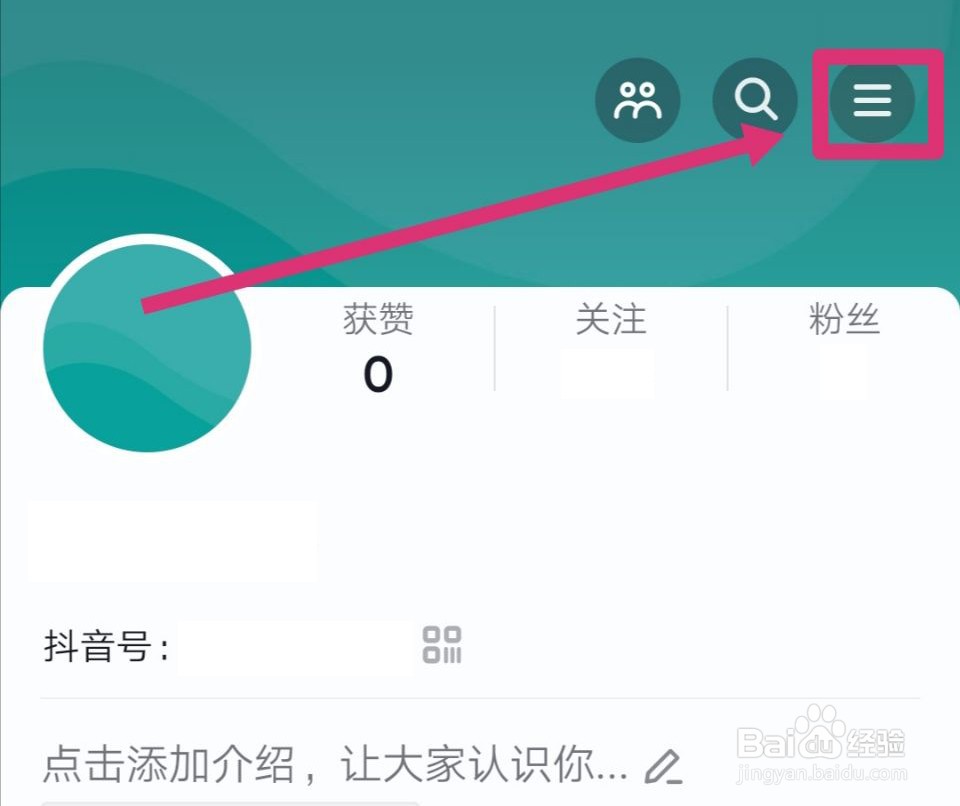Click the jingyan.baidu.com watermark URL
Viewport: 960px width, 806px height.
[822, 774]
